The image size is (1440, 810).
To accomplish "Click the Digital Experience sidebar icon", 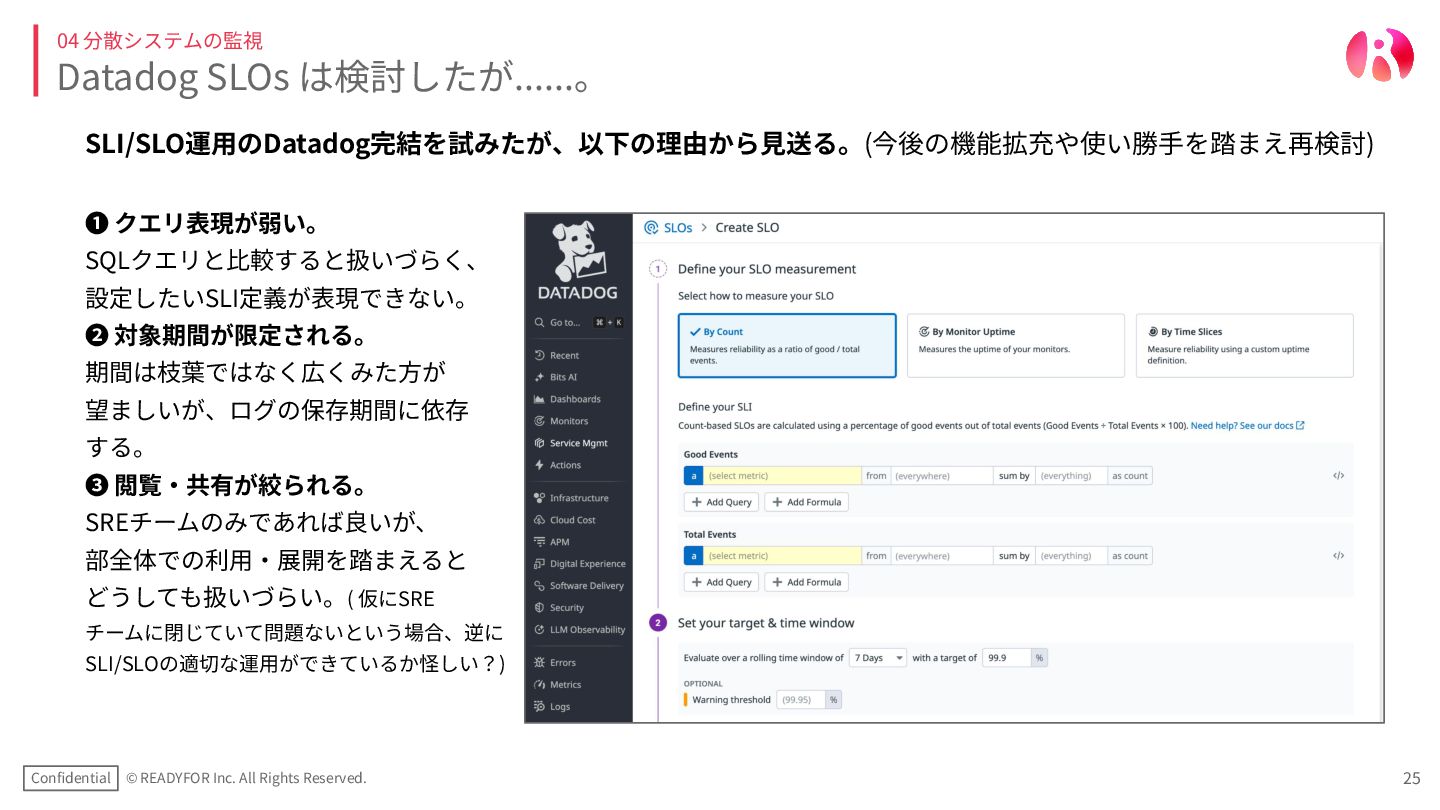I will coord(540,564).
